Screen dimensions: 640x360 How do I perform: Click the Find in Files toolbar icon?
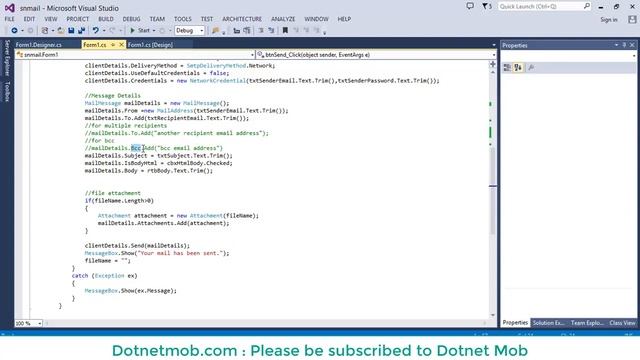[x=216, y=31]
